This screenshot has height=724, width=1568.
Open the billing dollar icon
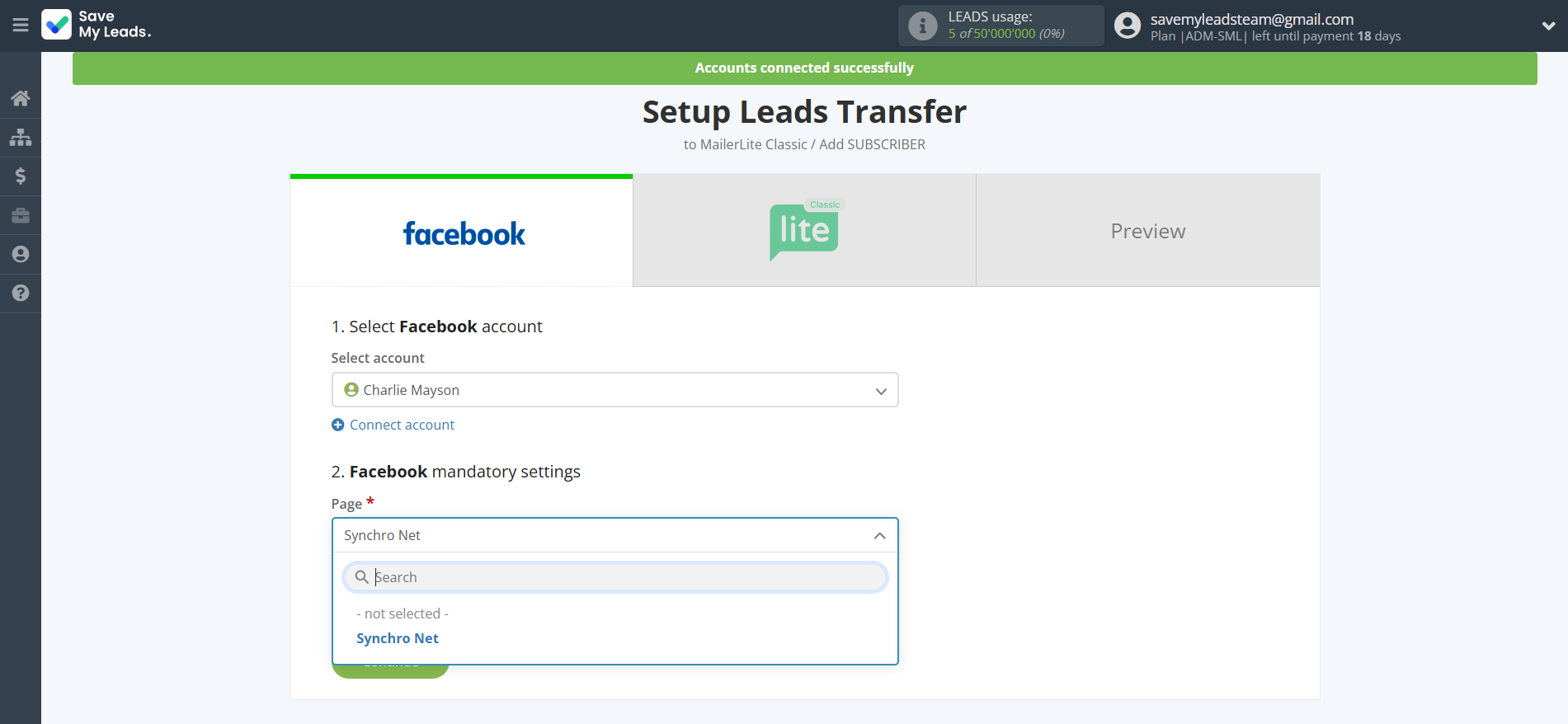point(21,176)
